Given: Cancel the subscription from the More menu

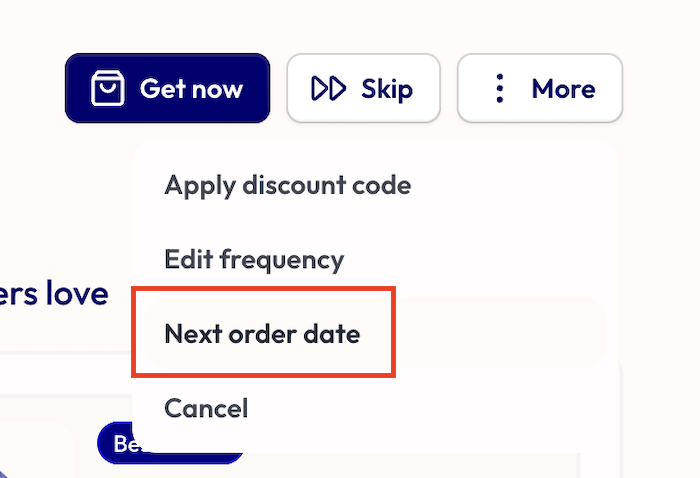Looking at the screenshot, I should coord(206,408).
